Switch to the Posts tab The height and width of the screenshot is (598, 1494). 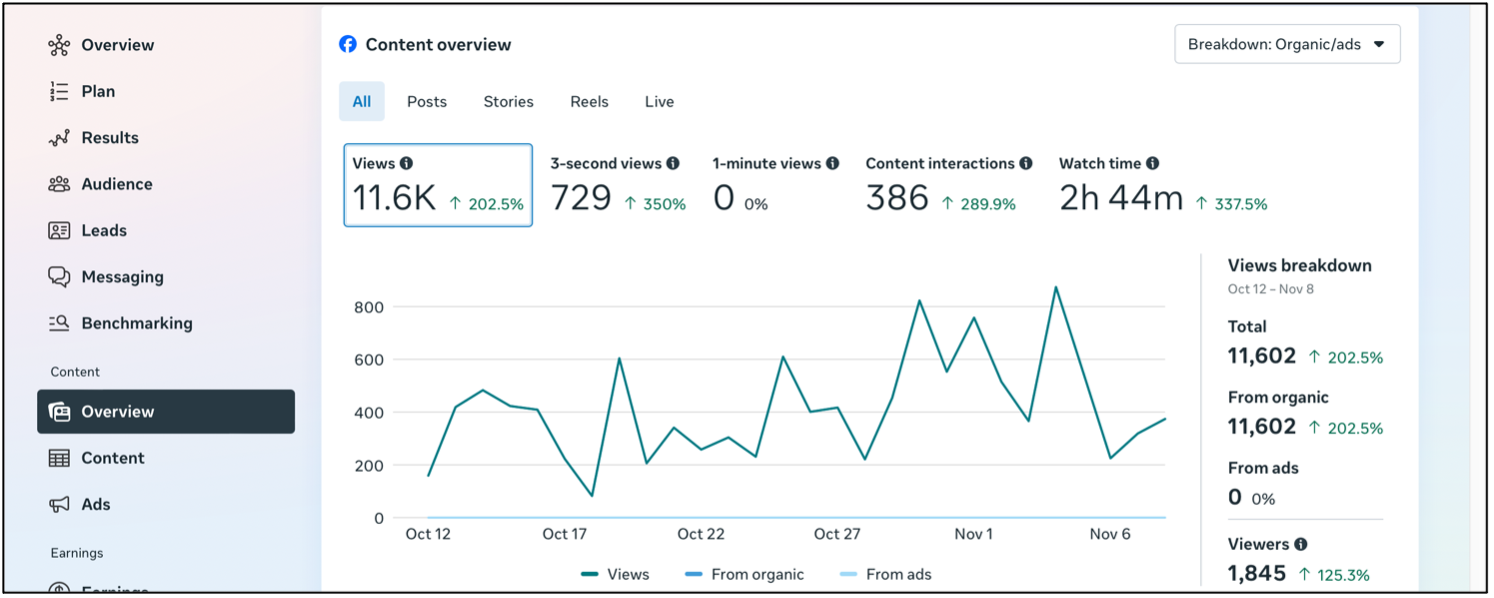point(427,102)
